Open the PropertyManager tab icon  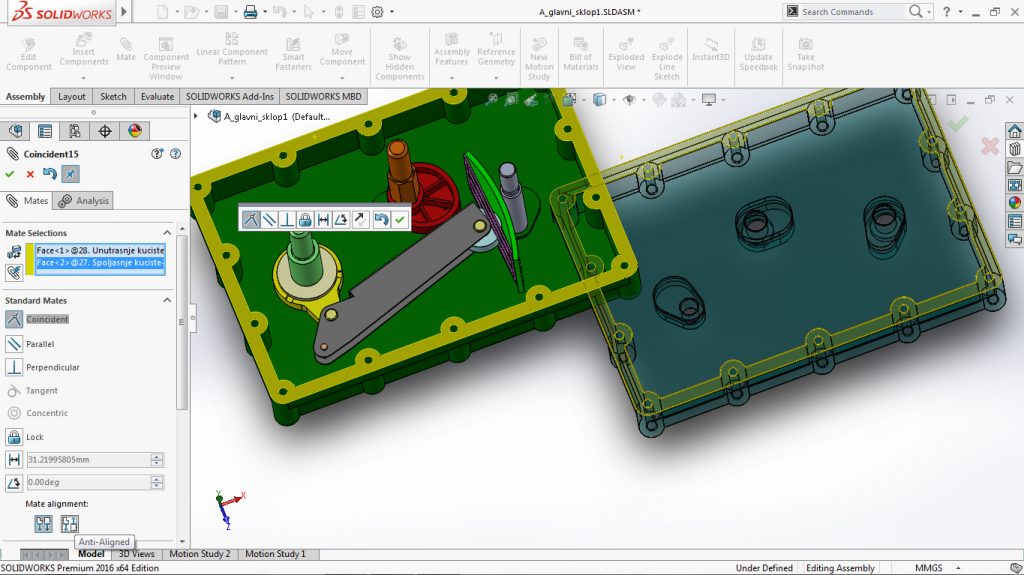45,131
